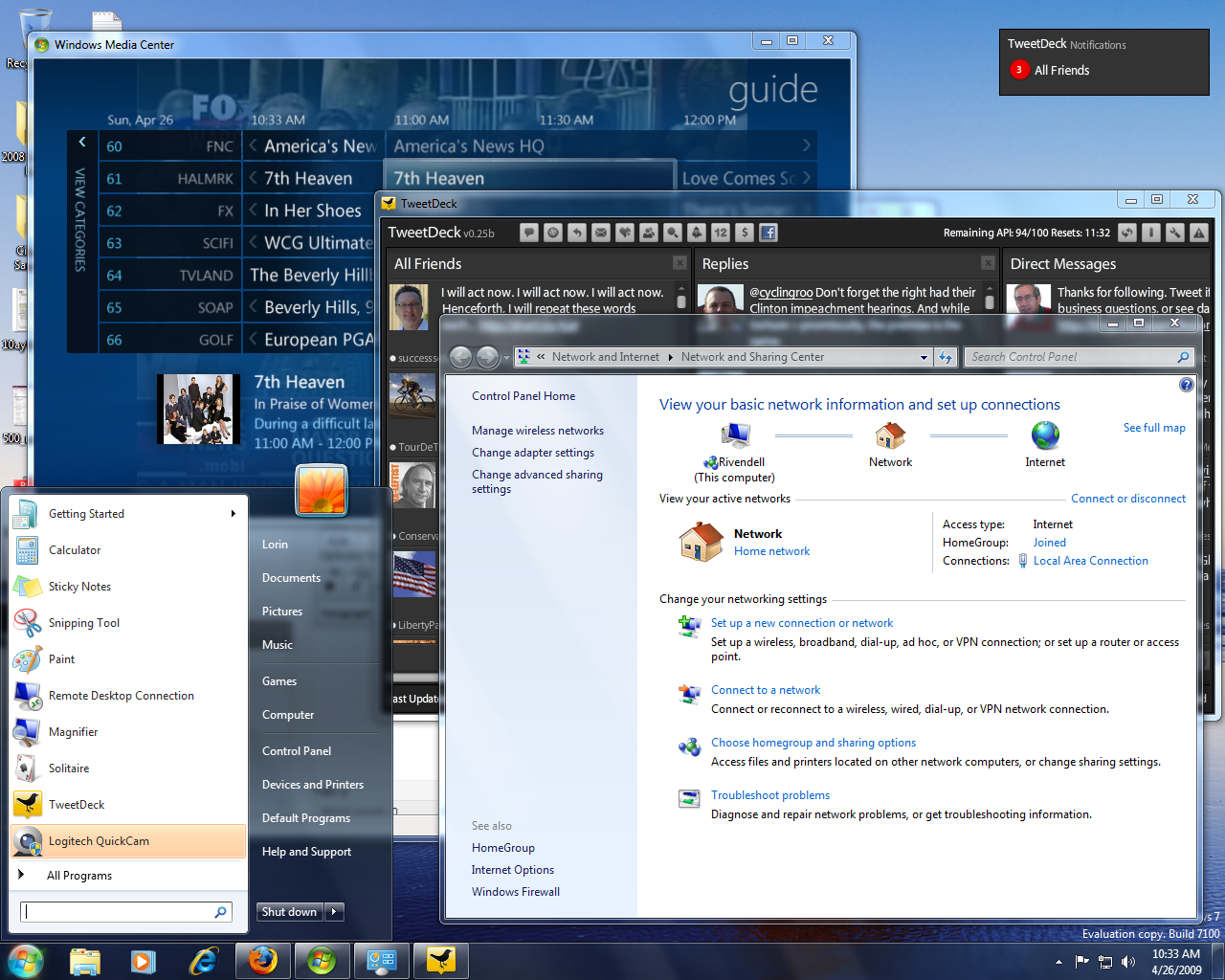This screenshot has width=1225, height=980.
Task: Click Control Panel help question mark icon
Action: tap(1186, 385)
